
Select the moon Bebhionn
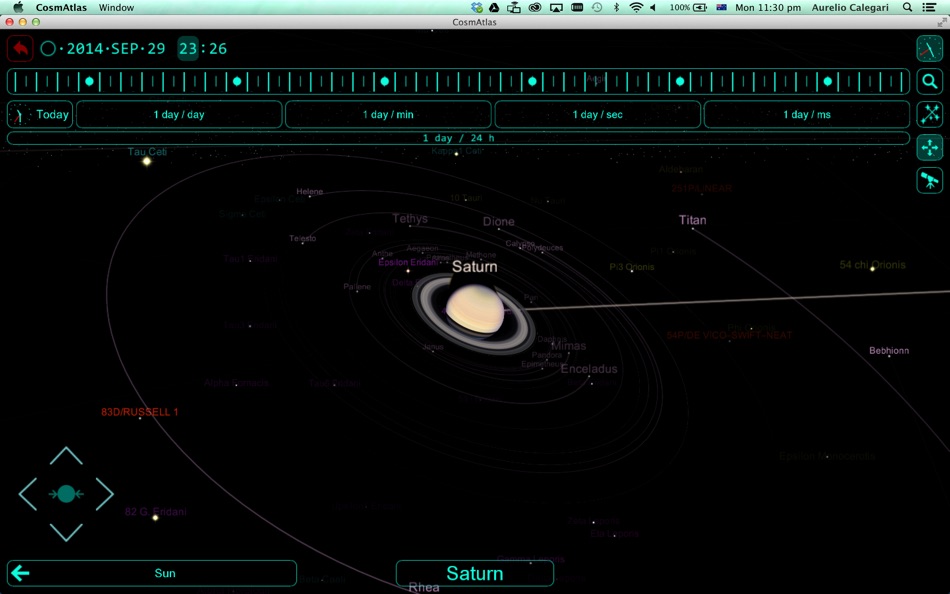889,350
